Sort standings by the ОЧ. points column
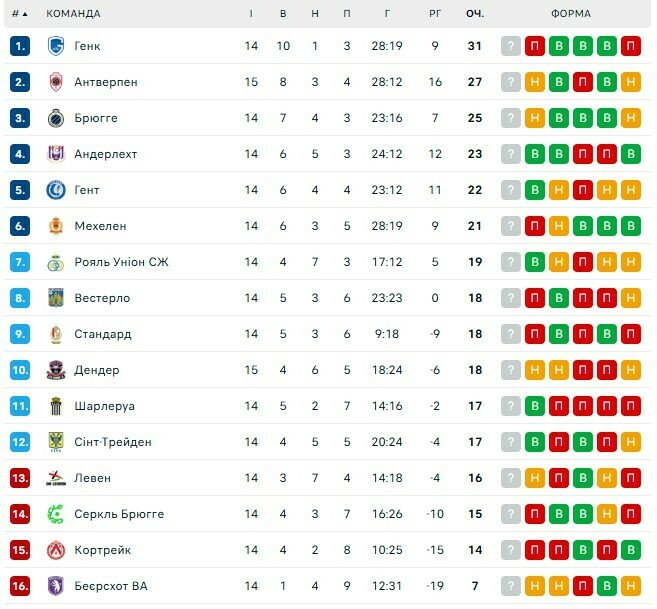Viewport: 657px width, 609px height. point(475,14)
